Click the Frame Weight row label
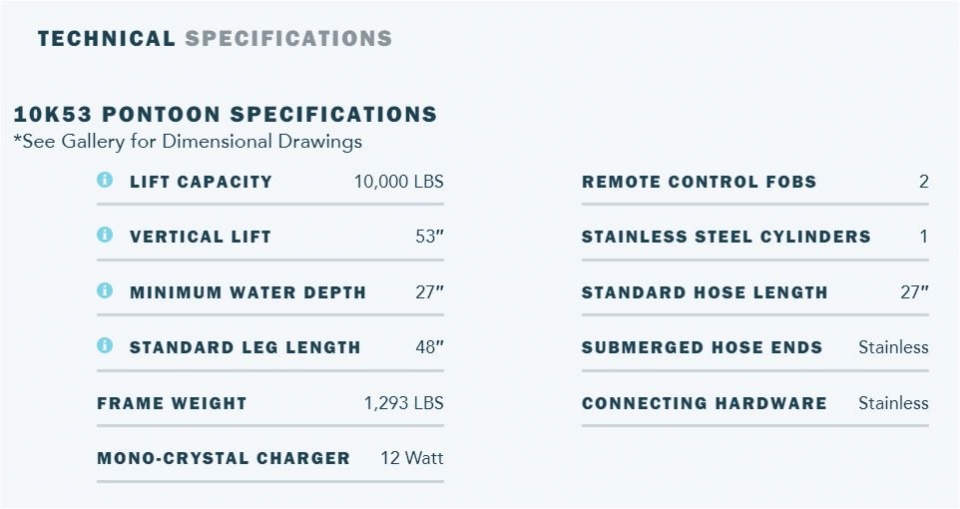 coord(171,404)
